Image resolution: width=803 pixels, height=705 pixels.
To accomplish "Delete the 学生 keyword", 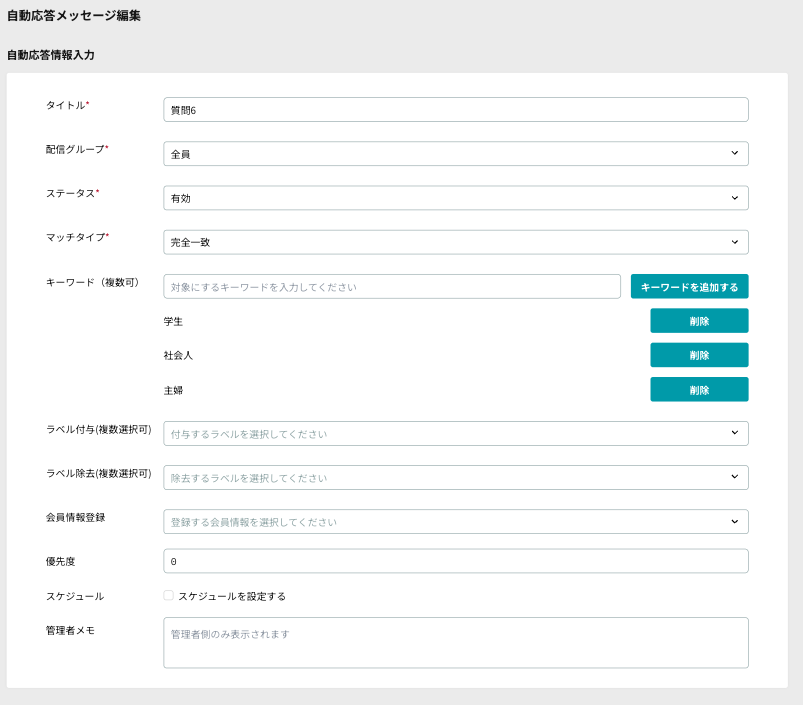I will click(699, 321).
